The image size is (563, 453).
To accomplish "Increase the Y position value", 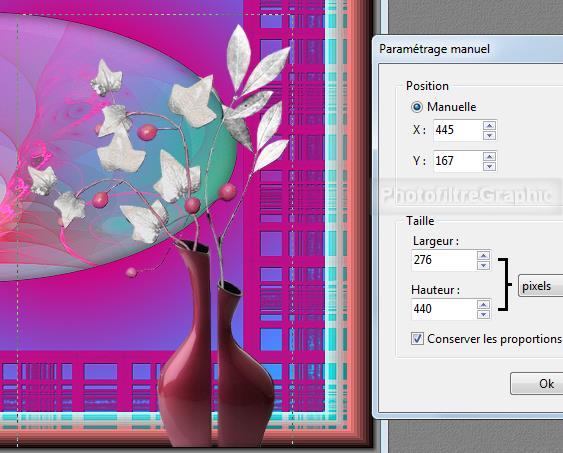I will 489,156.
